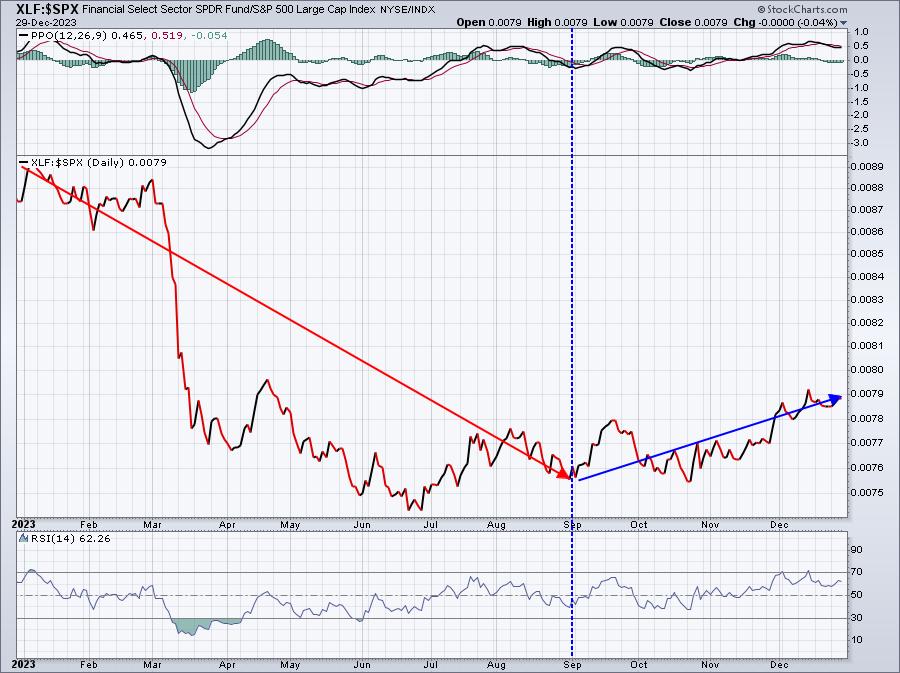900x673 pixels.
Task: Click the RSI(14) 62.26 legend label
Action: click(x=70, y=538)
